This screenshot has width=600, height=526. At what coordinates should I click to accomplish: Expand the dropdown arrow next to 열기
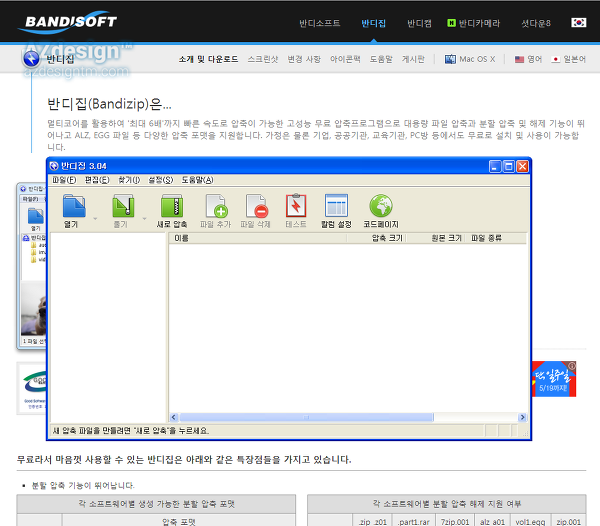[95, 218]
